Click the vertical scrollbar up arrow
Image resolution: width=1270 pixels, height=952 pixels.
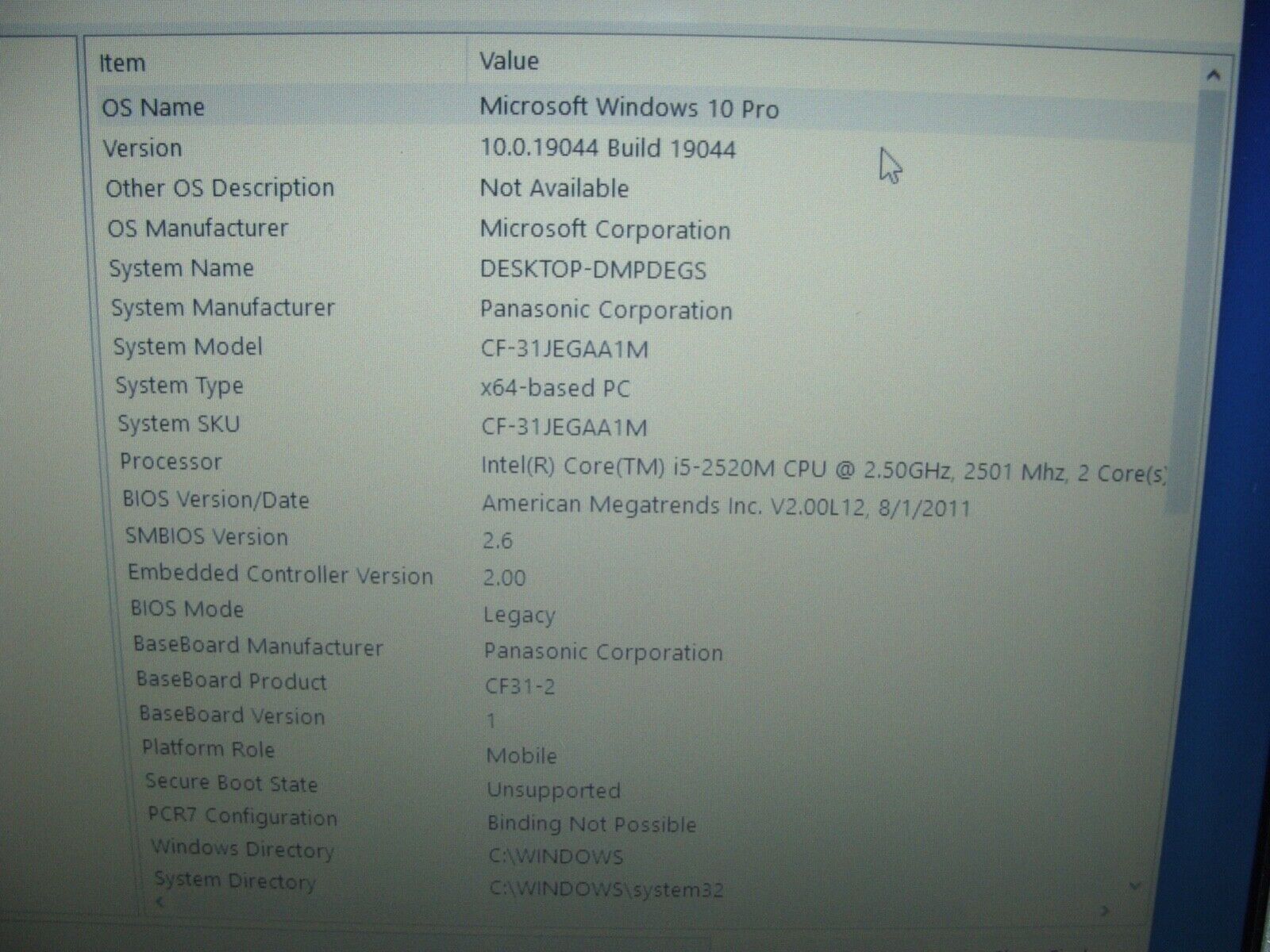(1212, 75)
